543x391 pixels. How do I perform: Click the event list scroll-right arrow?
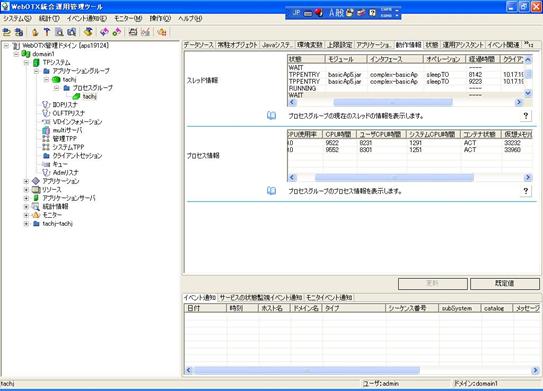click(x=535, y=371)
